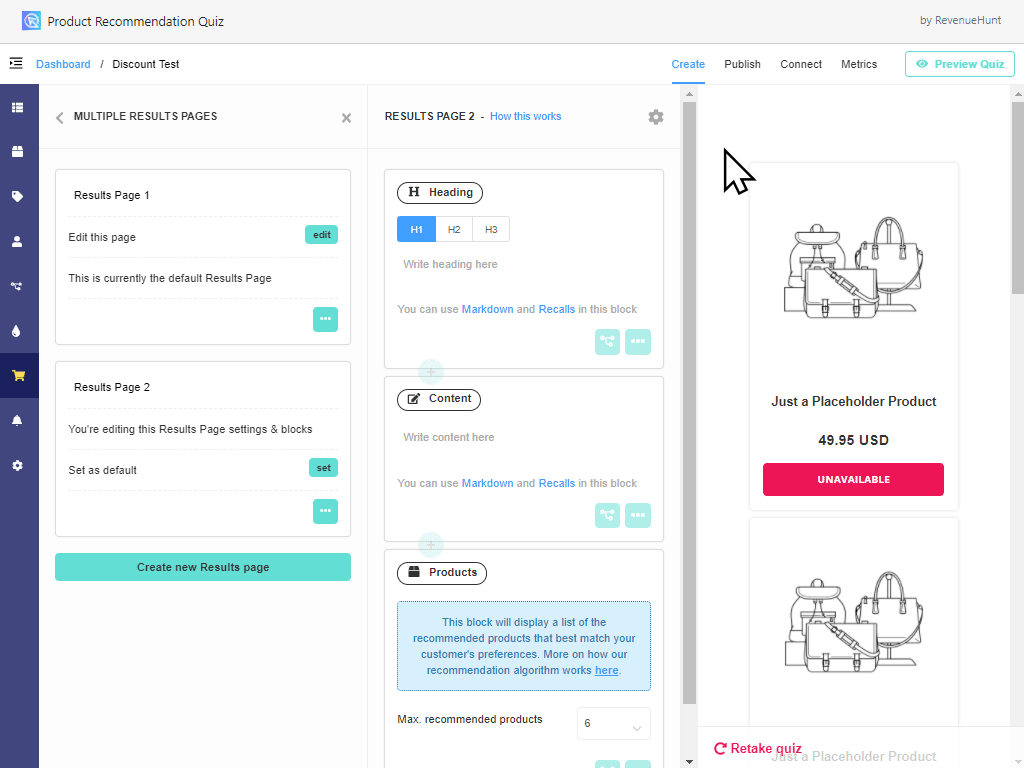Open logic jump for Heading block
Viewport: 1024px width, 768px height.
coord(607,342)
